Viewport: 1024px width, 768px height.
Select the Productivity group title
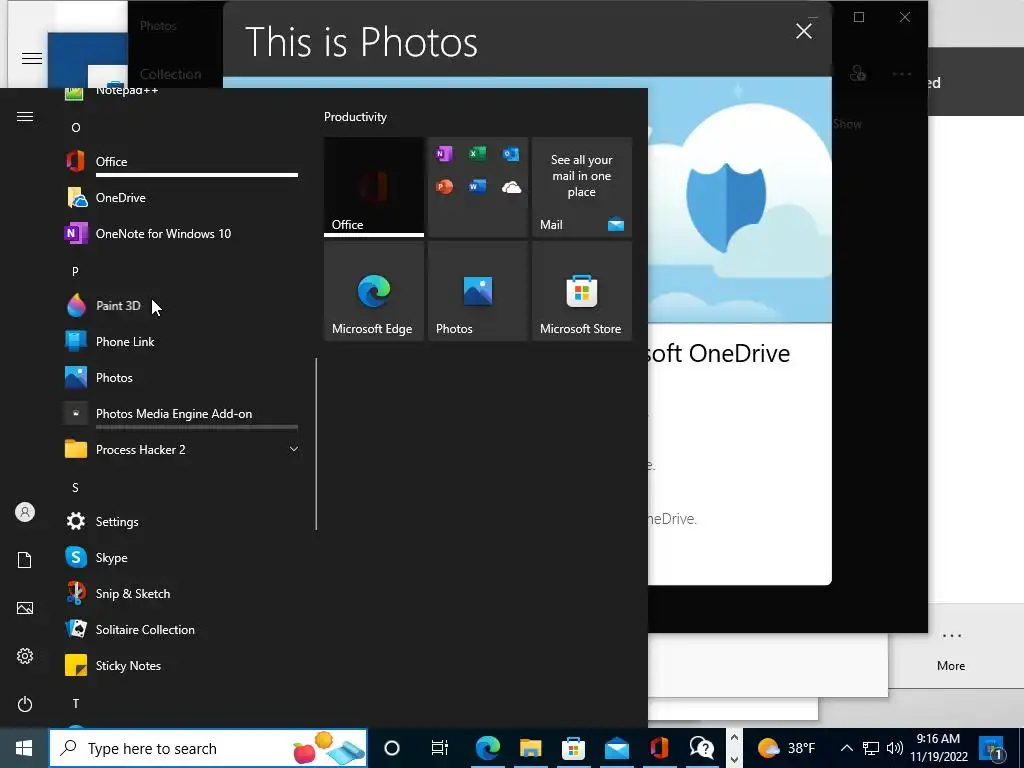tap(355, 117)
